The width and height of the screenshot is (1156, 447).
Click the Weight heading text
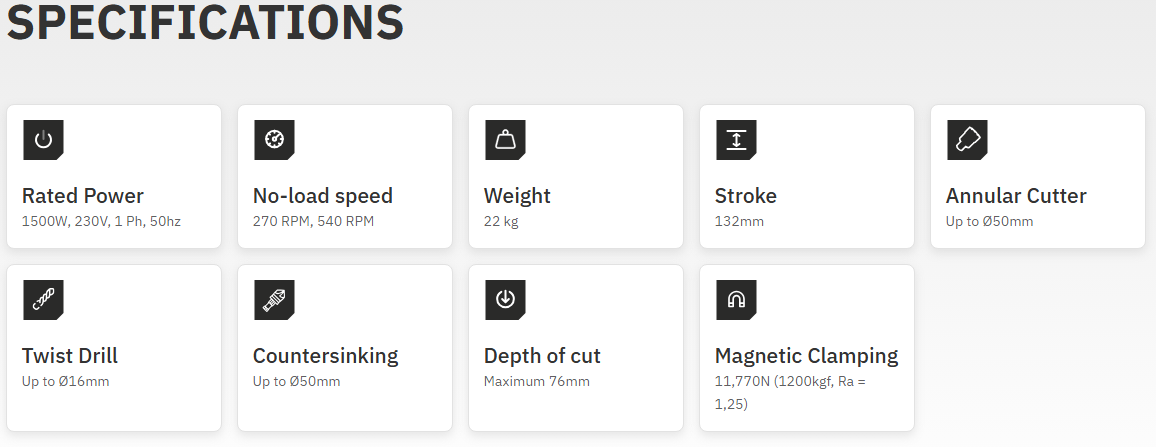click(x=517, y=196)
